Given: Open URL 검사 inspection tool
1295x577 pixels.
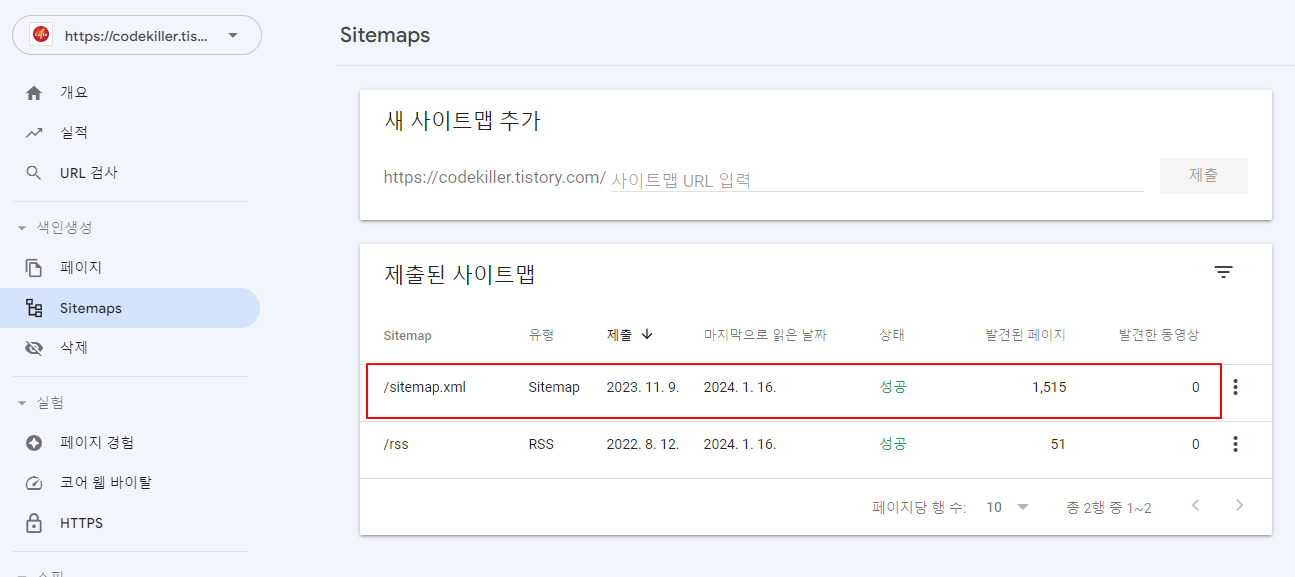Looking at the screenshot, I should [87, 172].
